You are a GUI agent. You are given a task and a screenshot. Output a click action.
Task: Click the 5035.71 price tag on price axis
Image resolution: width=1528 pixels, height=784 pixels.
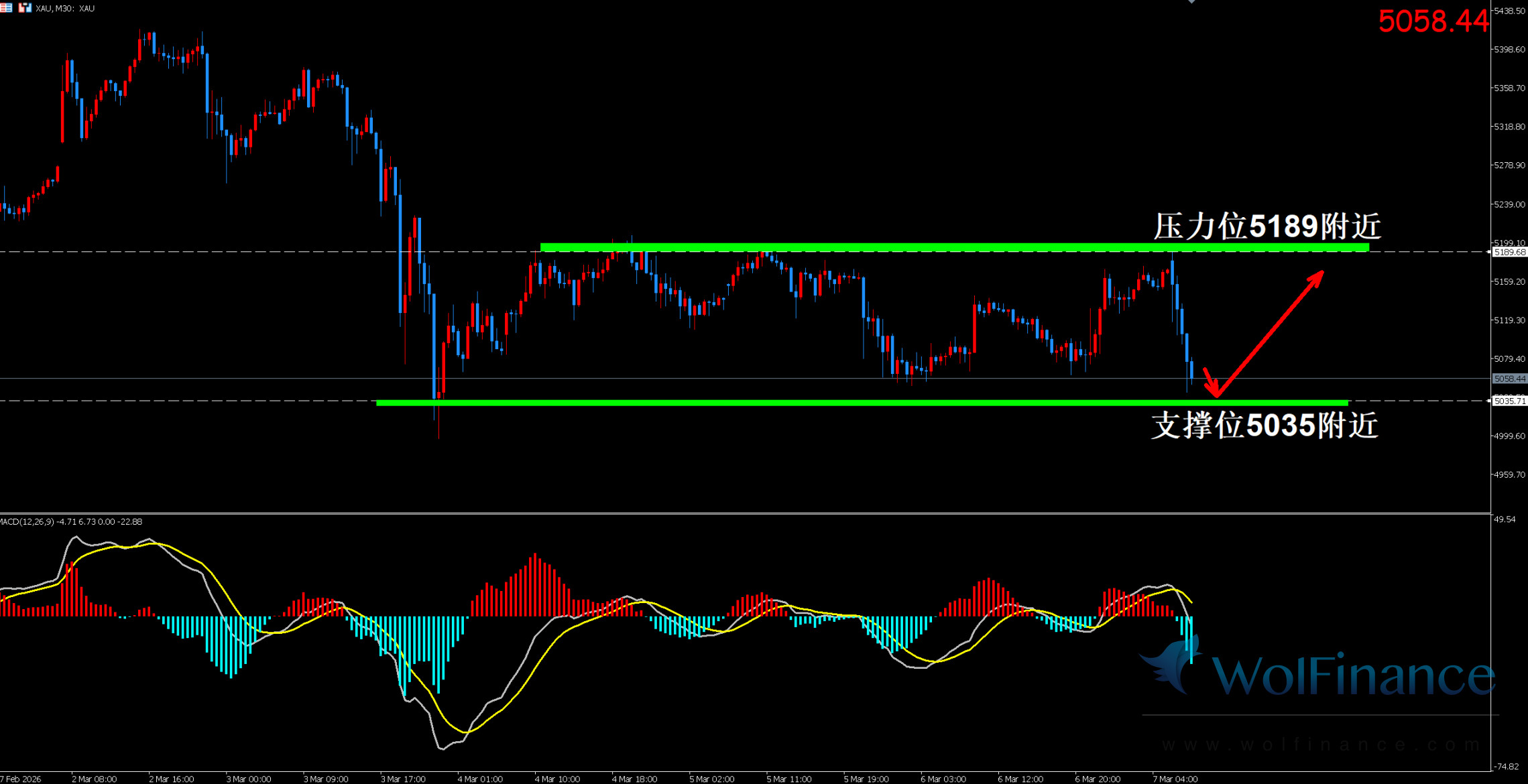click(1509, 401)
